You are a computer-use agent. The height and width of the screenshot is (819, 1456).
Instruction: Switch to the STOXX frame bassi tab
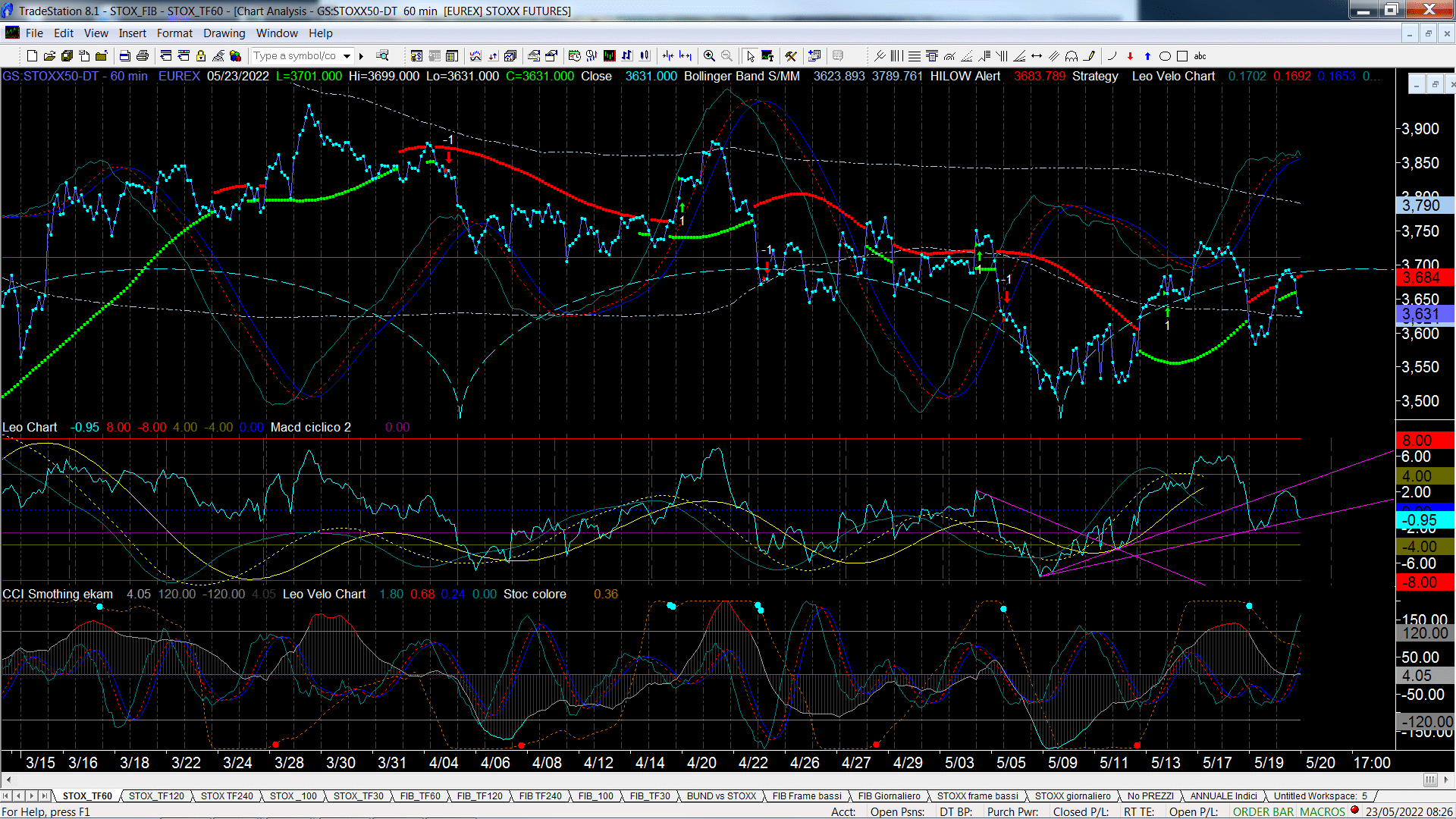click(977, 796)
